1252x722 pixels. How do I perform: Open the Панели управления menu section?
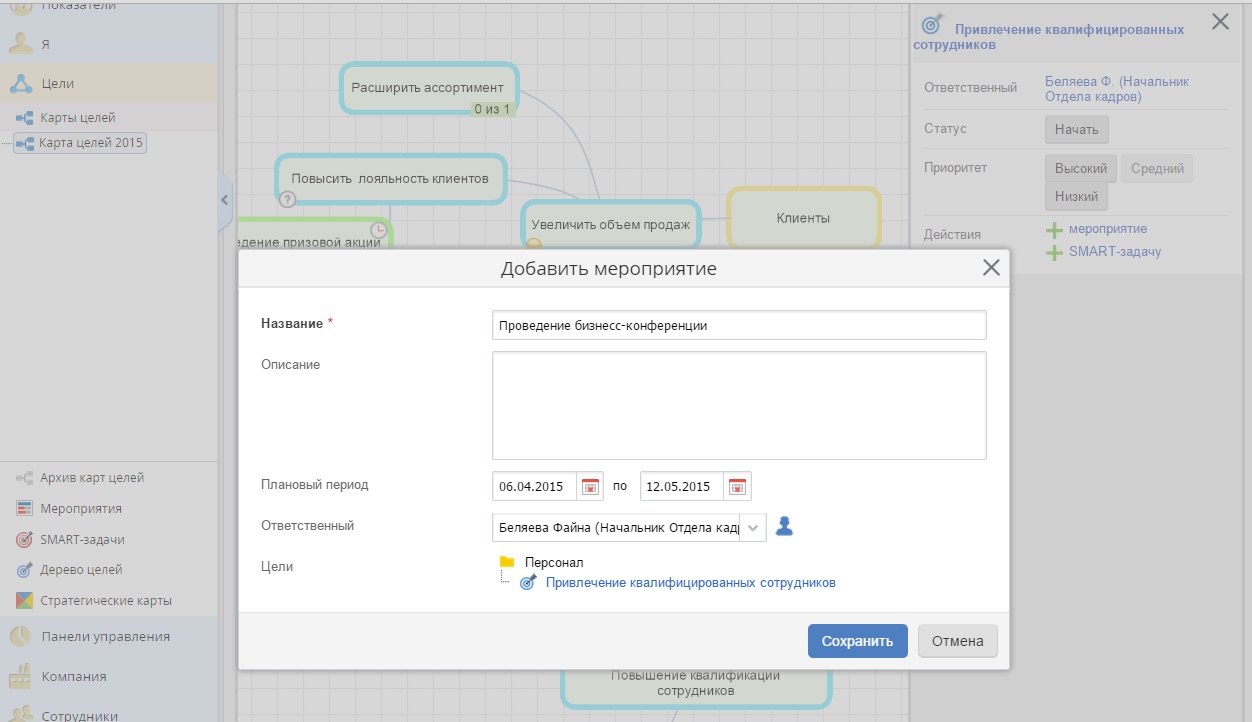(105, 637)
